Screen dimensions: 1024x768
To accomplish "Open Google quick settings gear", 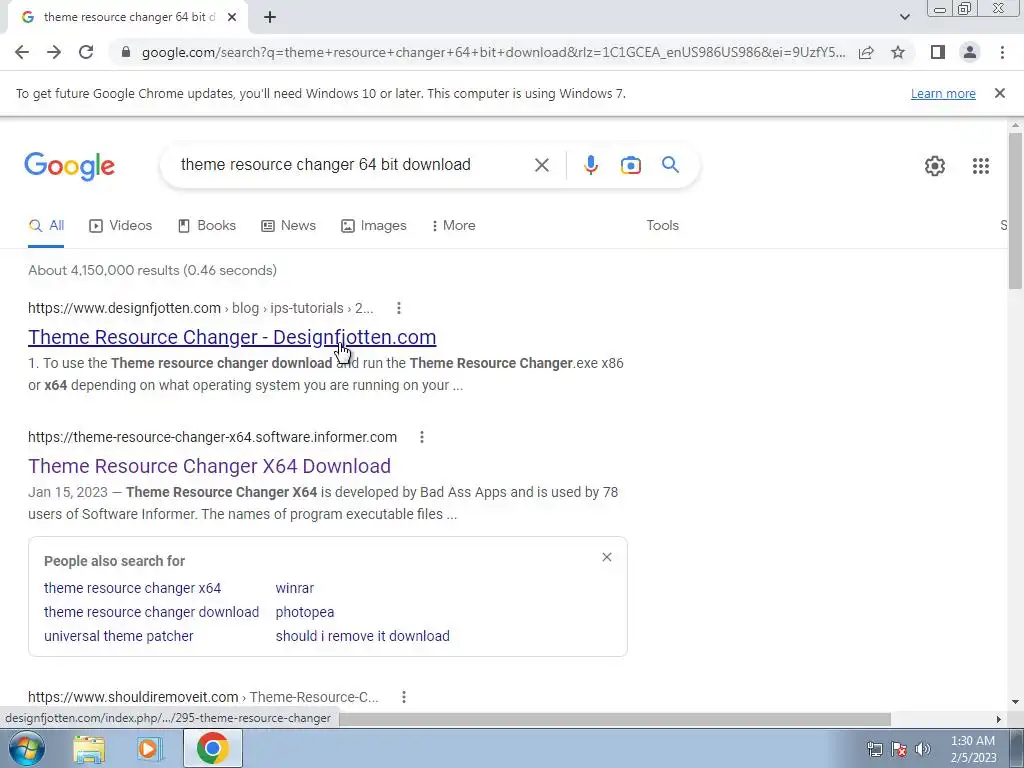I will [935, 166].
